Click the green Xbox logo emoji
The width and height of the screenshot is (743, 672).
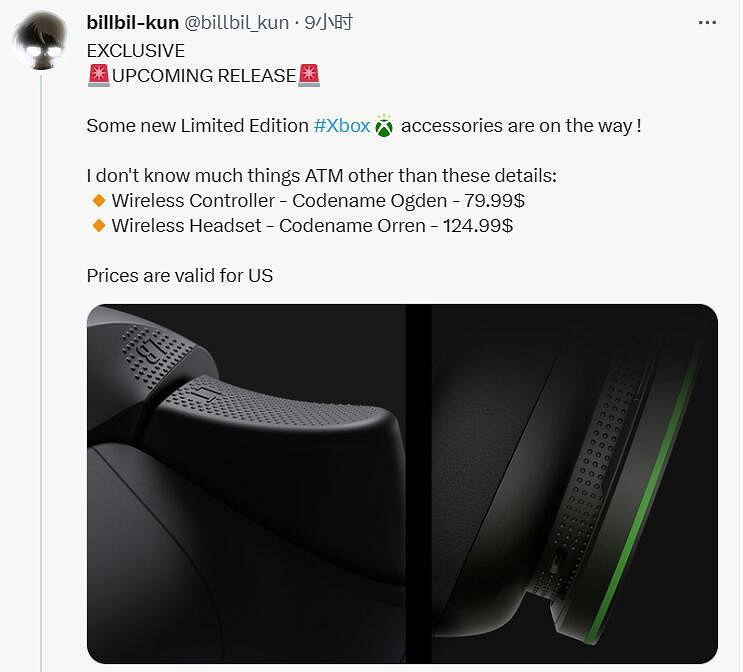384,126
